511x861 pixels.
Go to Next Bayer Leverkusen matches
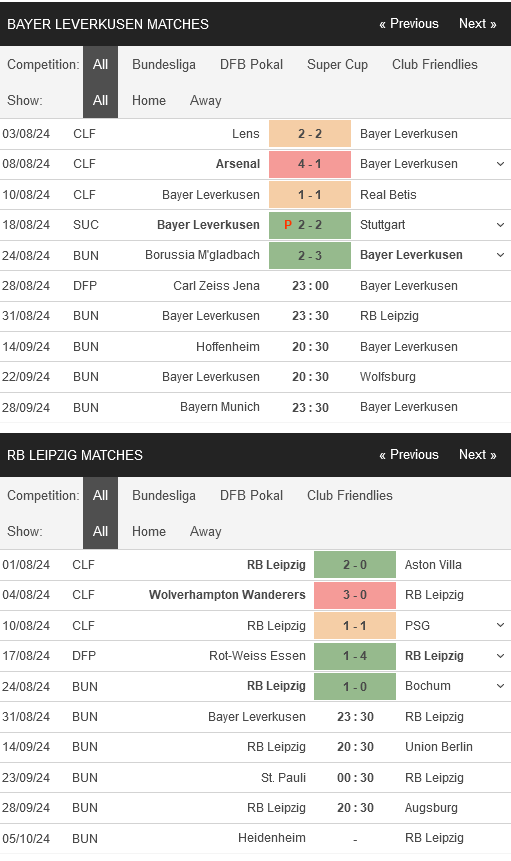(x=478, y=24)
